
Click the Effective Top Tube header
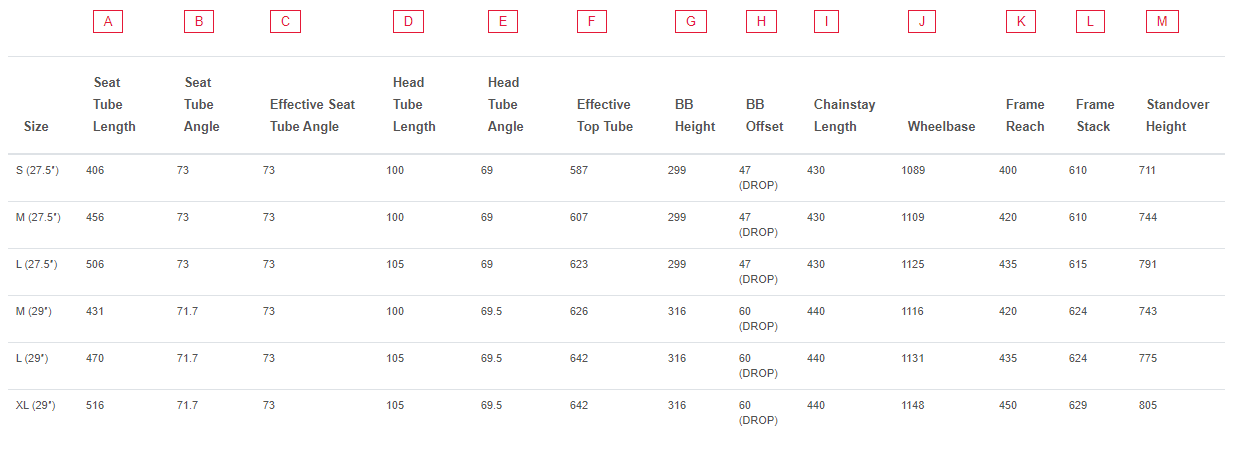604,115
